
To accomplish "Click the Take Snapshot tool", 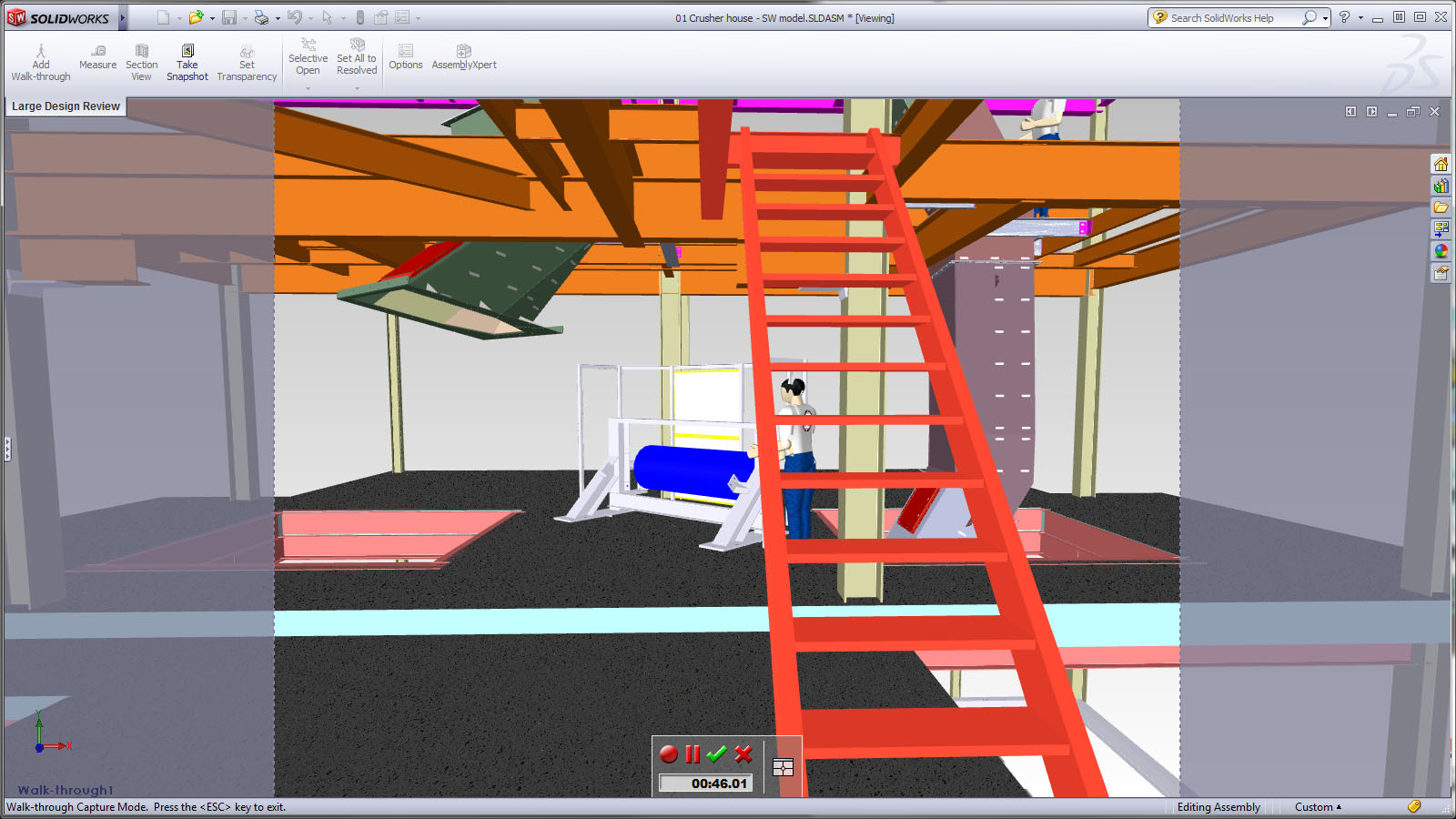I will pyautogui.click(x=187, y=63).
